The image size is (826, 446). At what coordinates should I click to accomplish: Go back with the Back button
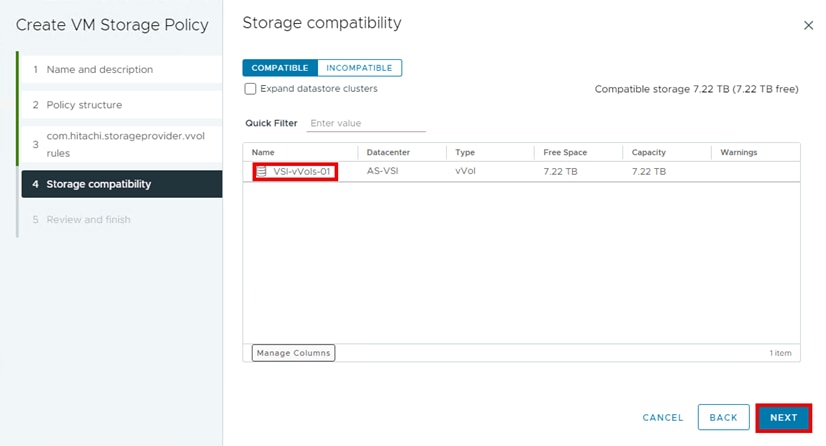point(723,418)
